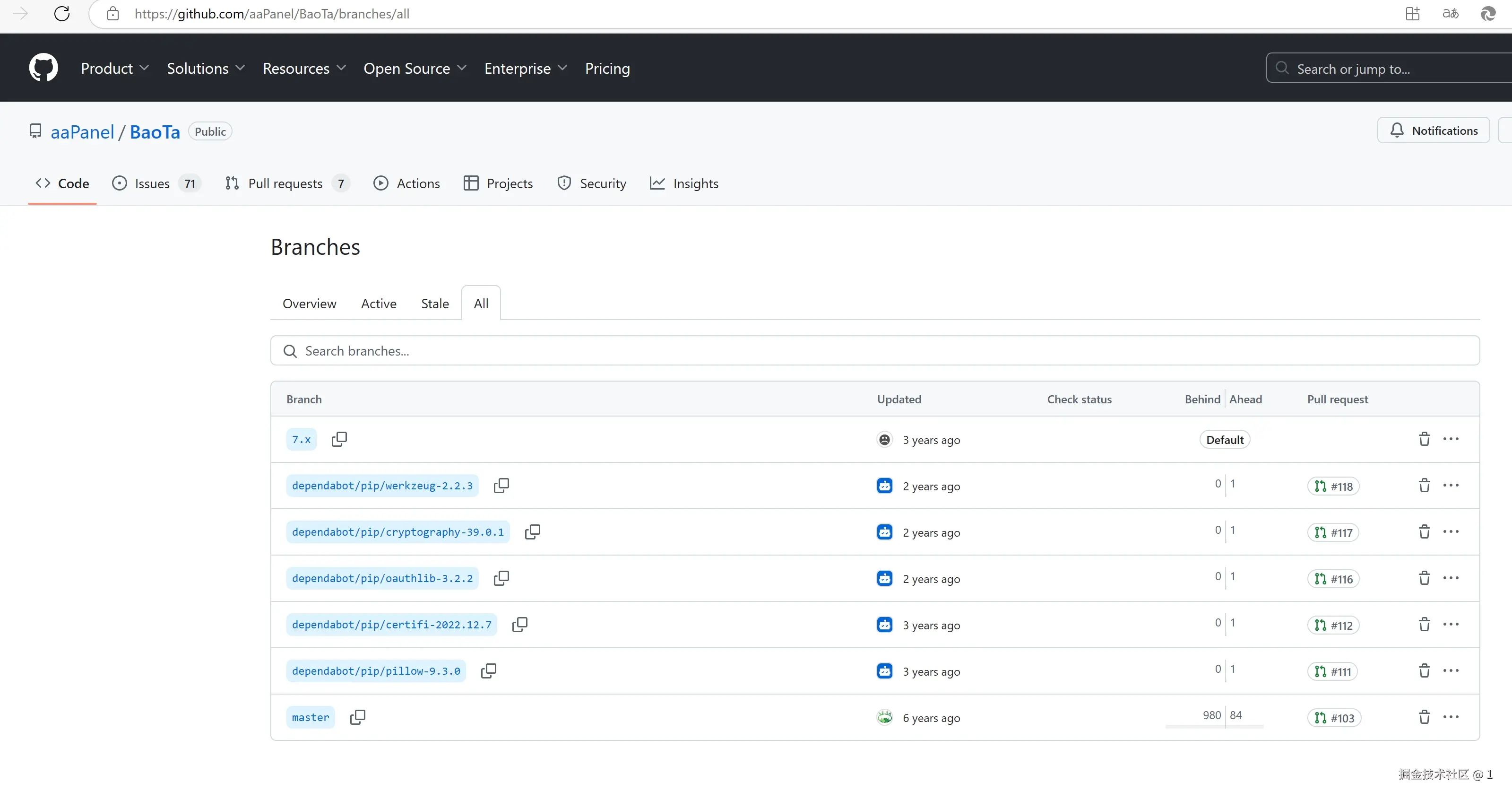The image size is (1512, 800).
Task: Open pull request #118
Action: 1333,486
